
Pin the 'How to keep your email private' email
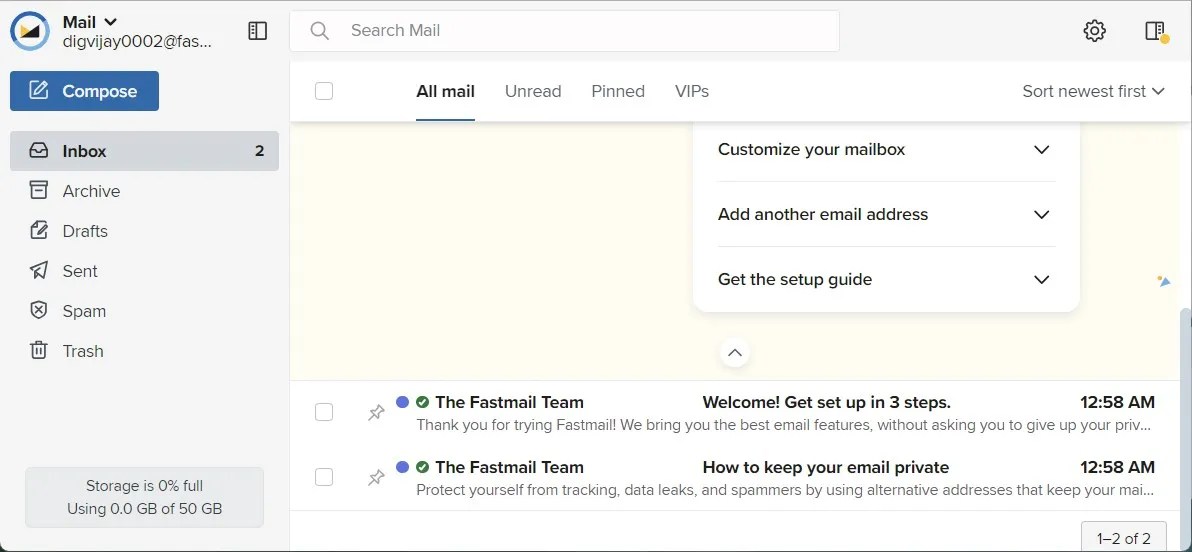[376, 477]
